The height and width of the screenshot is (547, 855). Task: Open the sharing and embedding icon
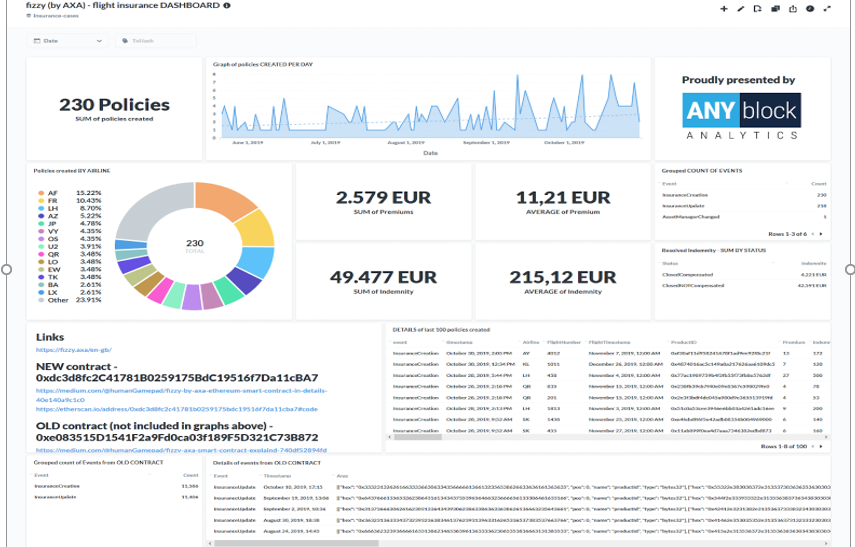pyautogui.click(x=793, y=9)
